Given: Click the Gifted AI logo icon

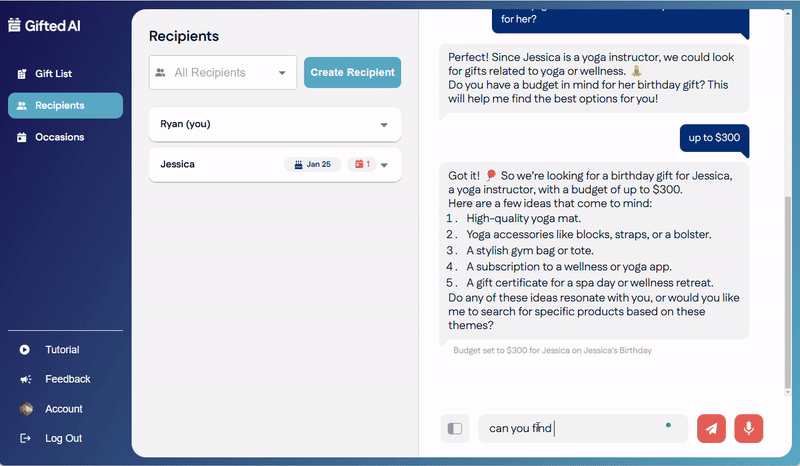Looking at the screenshot, I should (x=14, y=26).
